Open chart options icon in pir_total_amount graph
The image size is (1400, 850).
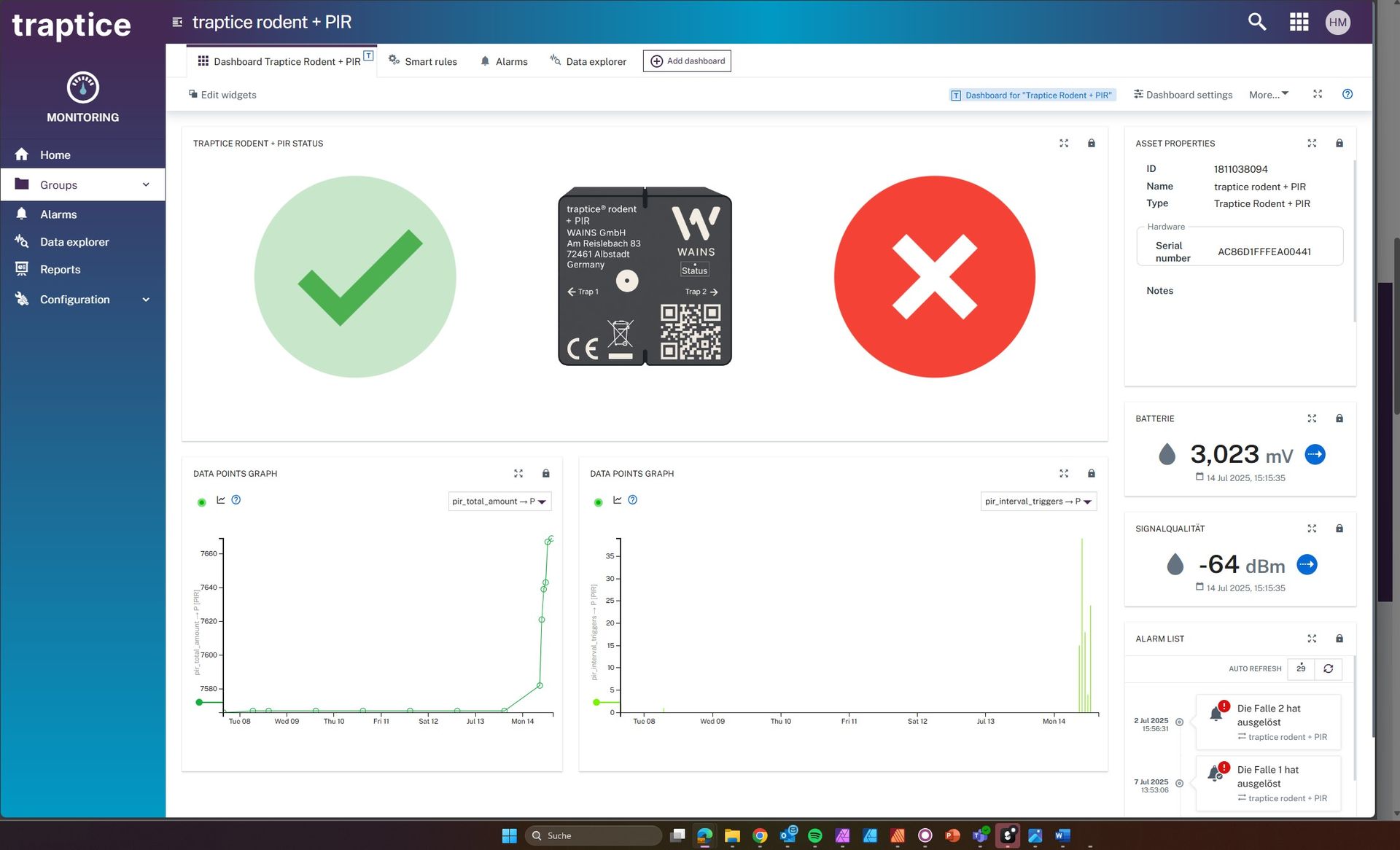click(x=221, y=500)
